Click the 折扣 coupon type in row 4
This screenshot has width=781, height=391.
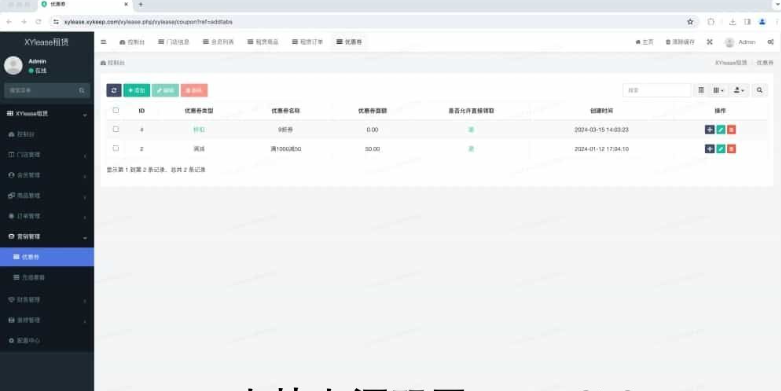199,130
